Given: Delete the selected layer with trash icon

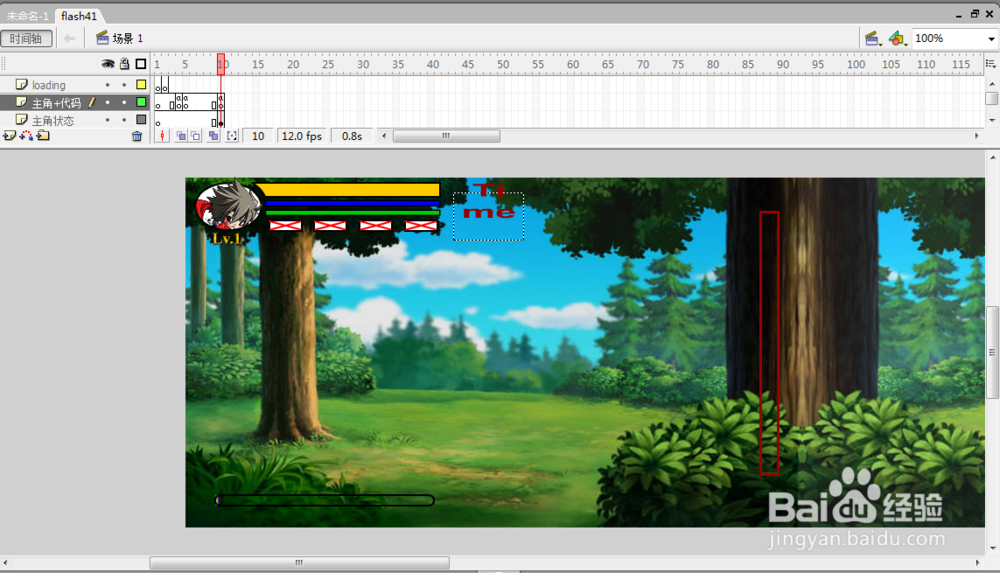Looking at the screenshot, I should pos(136,136).
